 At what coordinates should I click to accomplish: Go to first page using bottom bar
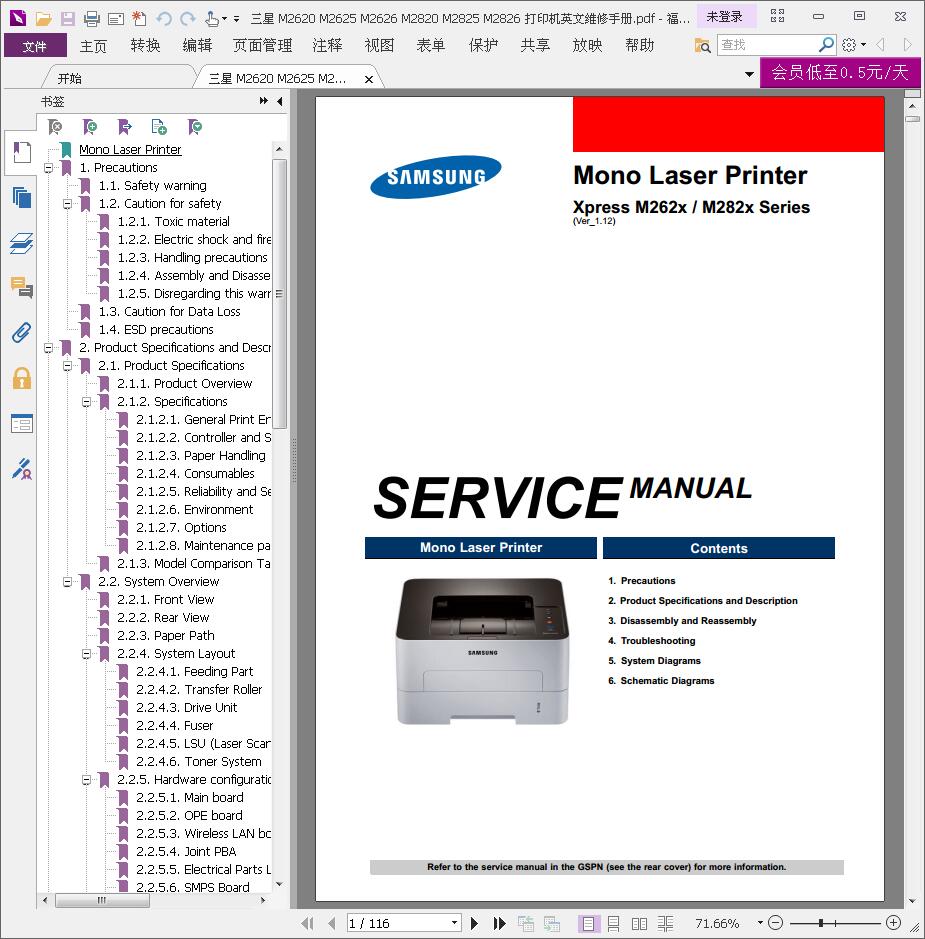[x=307, y=923]
